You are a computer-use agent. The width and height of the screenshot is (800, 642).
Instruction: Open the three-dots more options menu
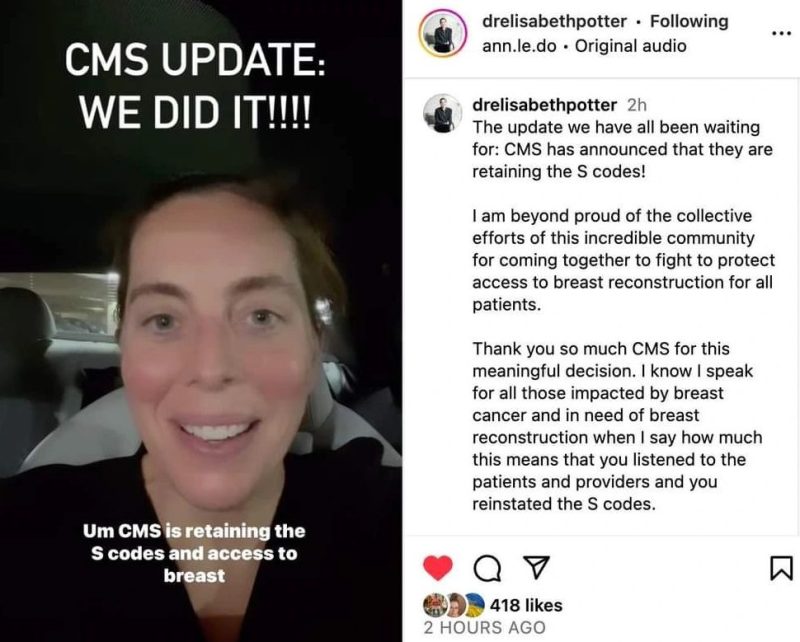point(781,34)
